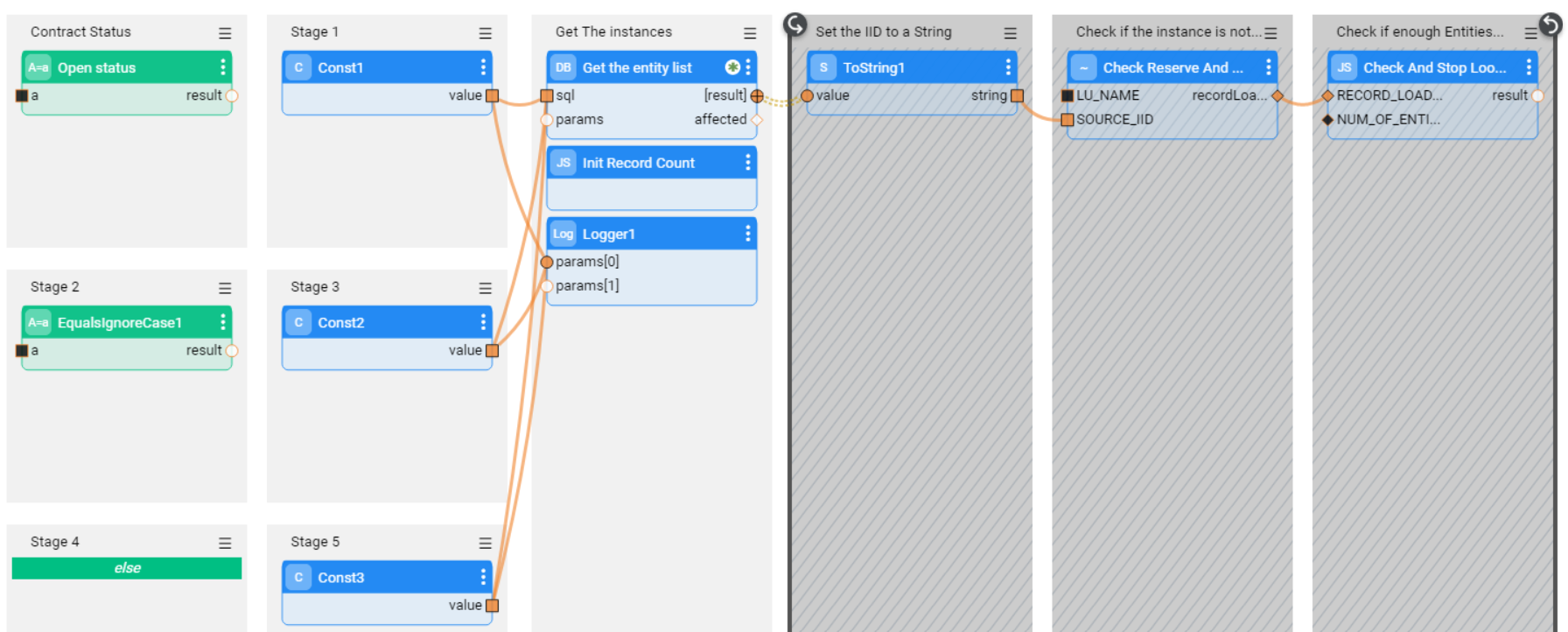Click the loop start icon above Set the IID stage
This screenshot has height=632, width=1568.
(794, 24)
